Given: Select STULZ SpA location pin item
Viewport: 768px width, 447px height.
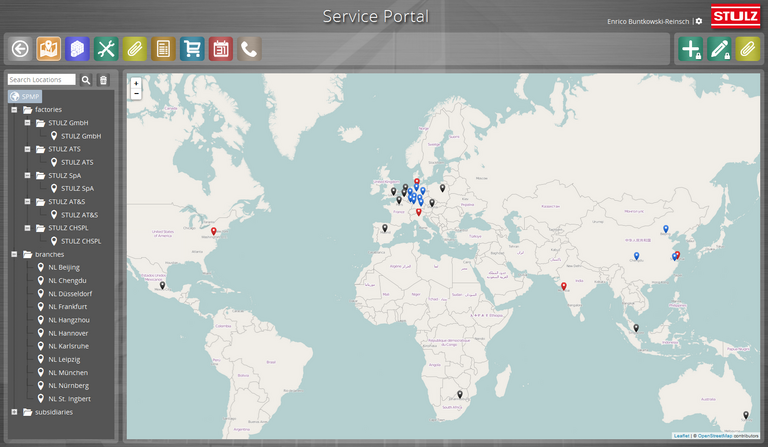Looking at the screenshot, I should [x=72, y=188].
